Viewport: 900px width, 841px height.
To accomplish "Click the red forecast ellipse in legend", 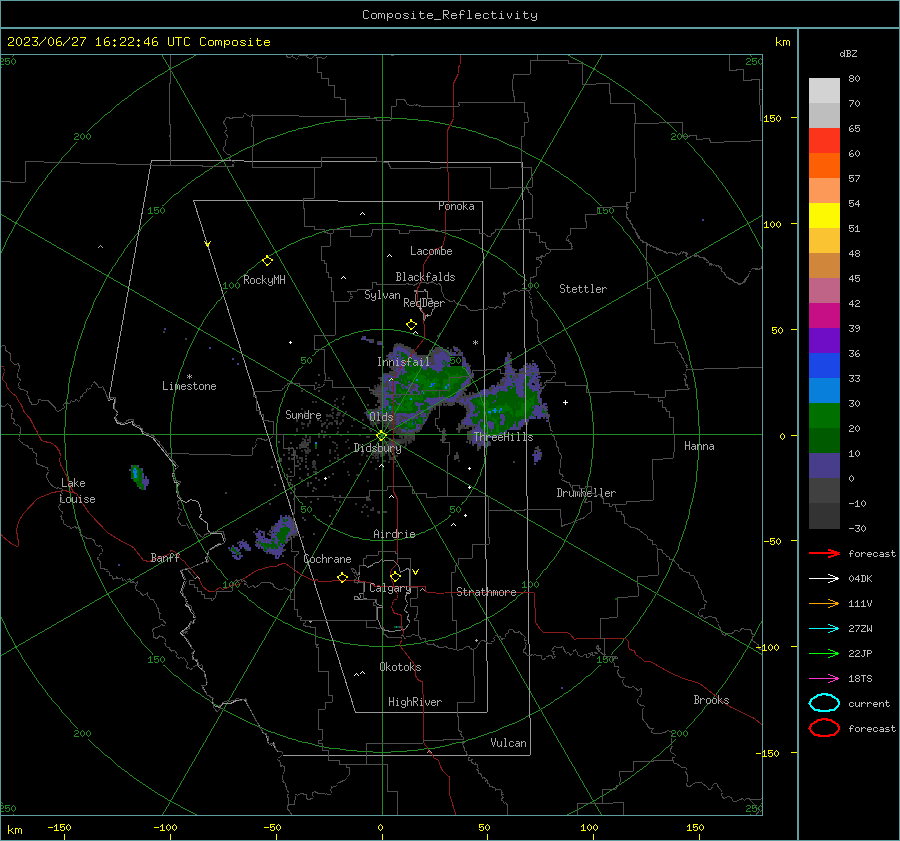I will coord(824,728).
